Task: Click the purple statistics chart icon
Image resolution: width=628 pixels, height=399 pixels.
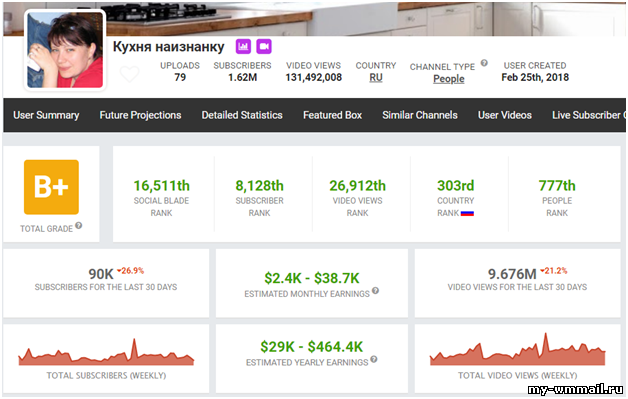Action: pos(243,46)
